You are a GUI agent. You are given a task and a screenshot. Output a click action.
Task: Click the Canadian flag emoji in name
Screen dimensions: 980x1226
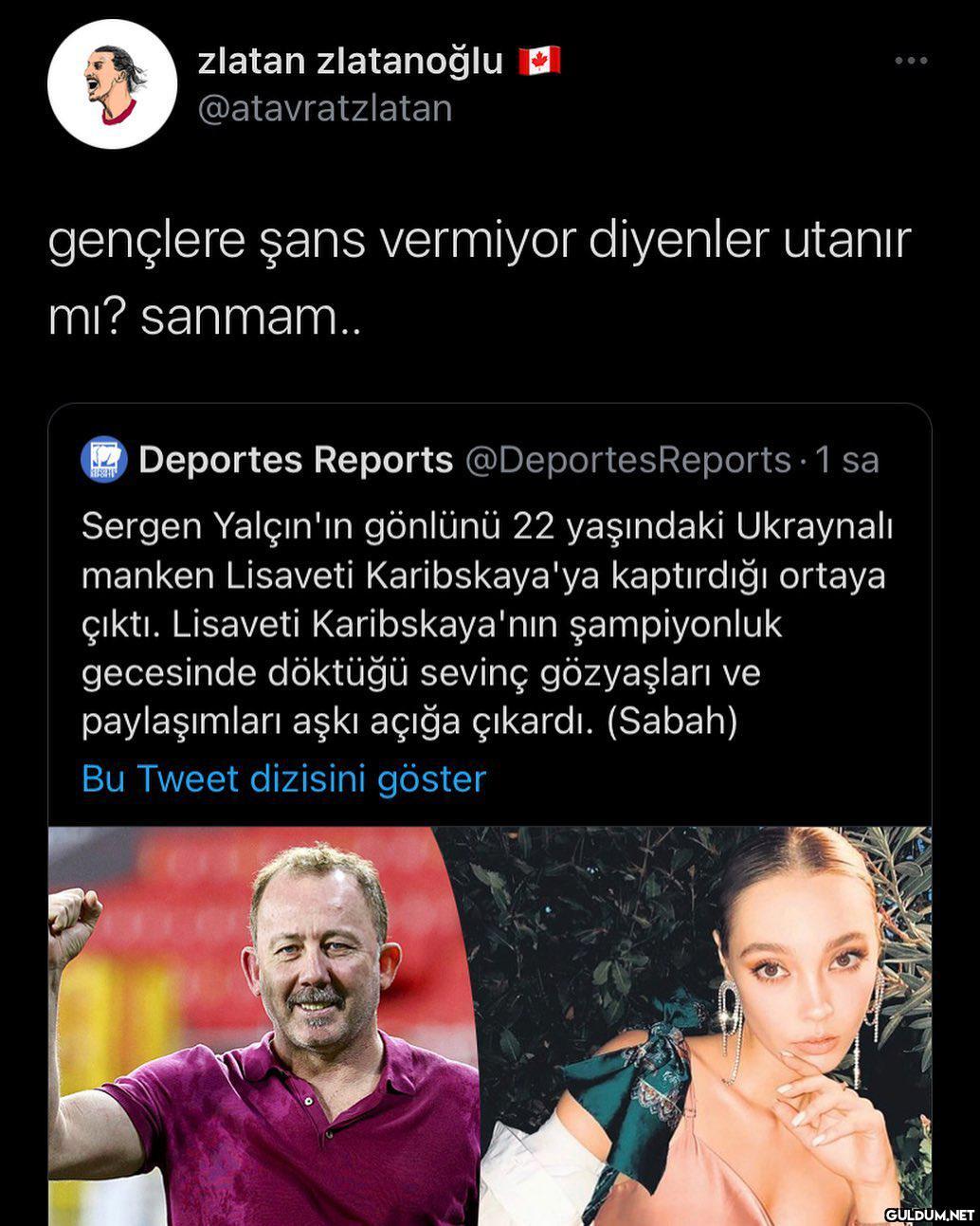(x=539, y=61)
